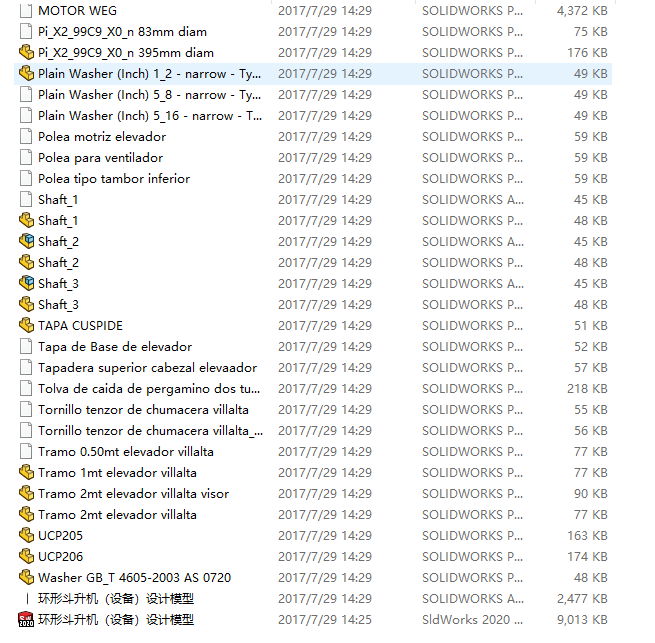This screenshot has height=643, width=655.
Task: Select file name Washer GB_T 4605-2003 AS 0720
Action: tap(135, 577)
